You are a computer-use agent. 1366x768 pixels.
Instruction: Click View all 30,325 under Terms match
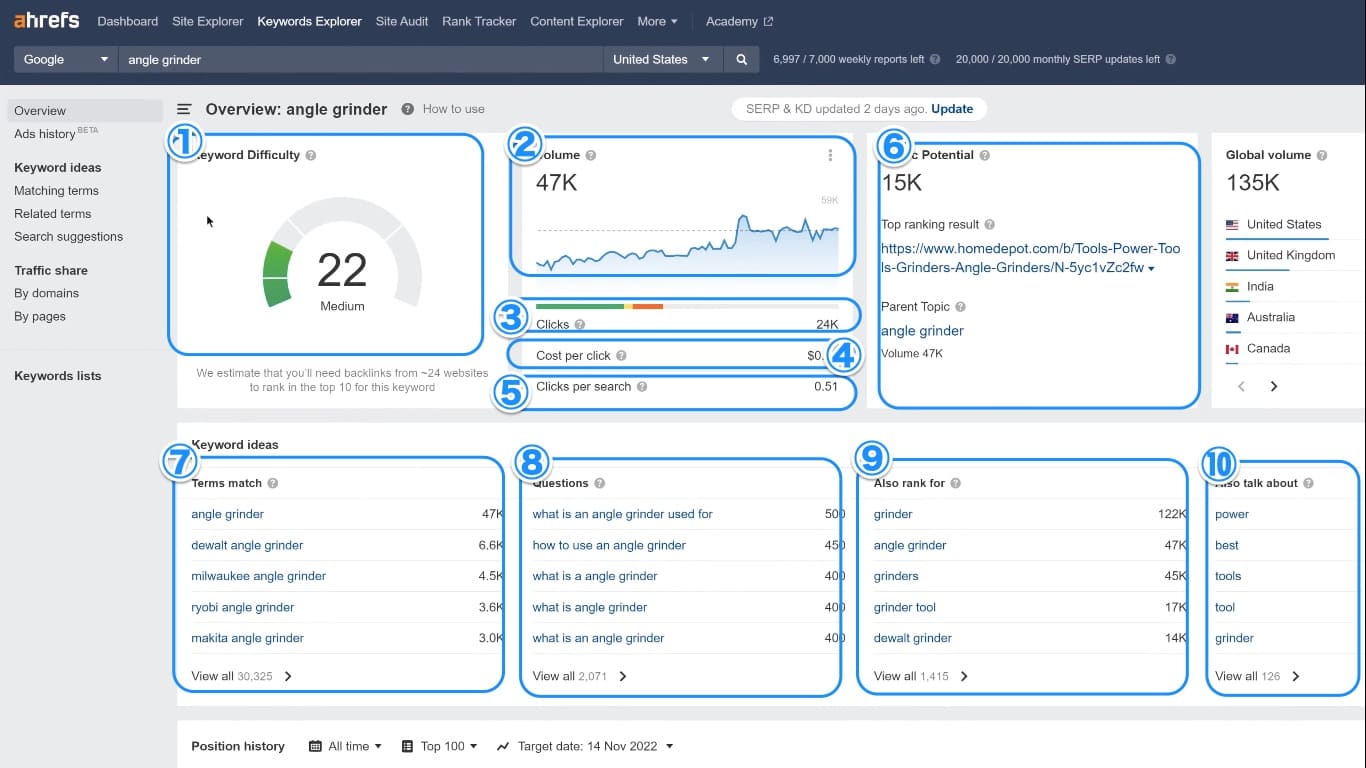(241, 676)
